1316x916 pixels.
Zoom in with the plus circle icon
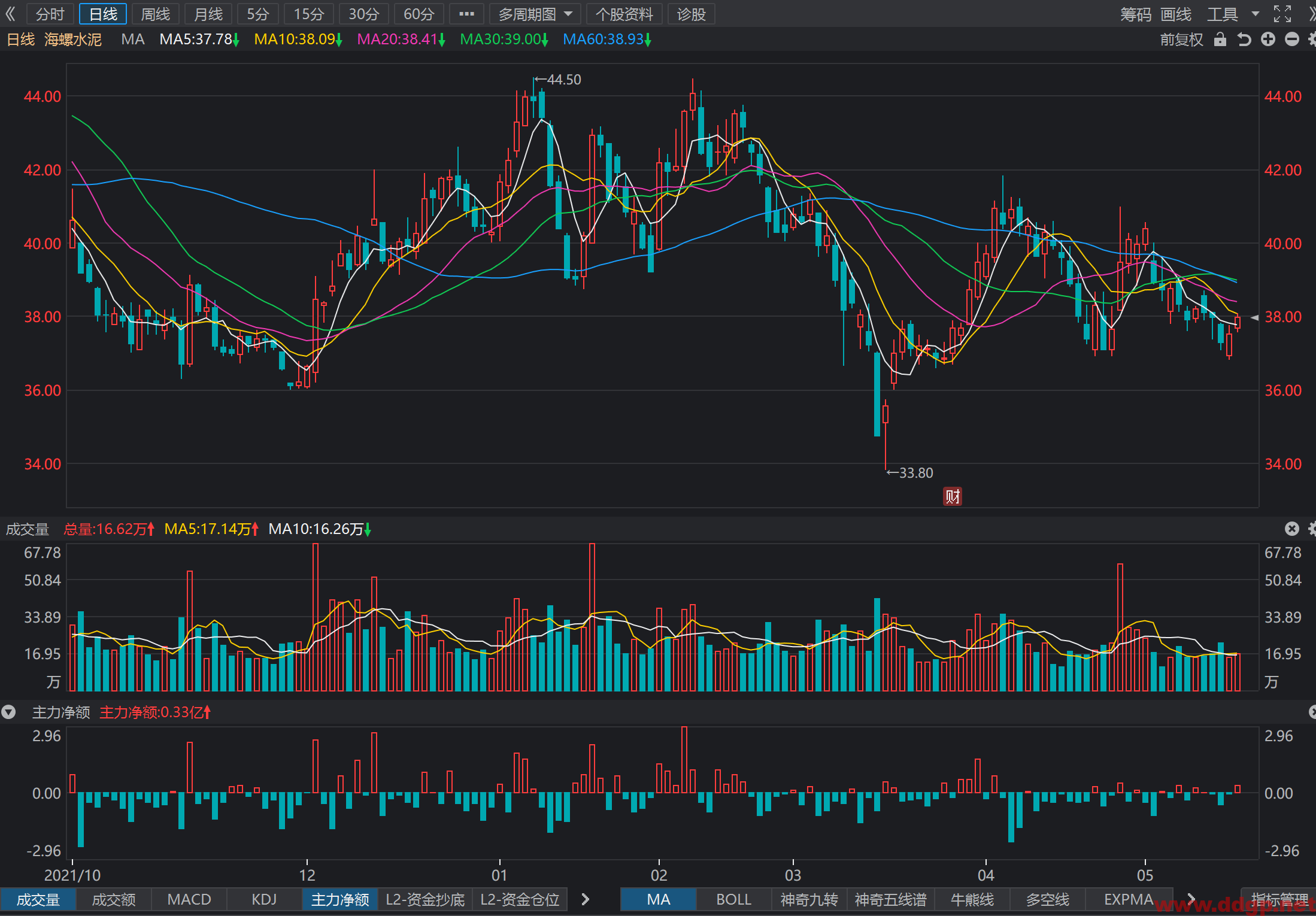(x=1268, y=40)
